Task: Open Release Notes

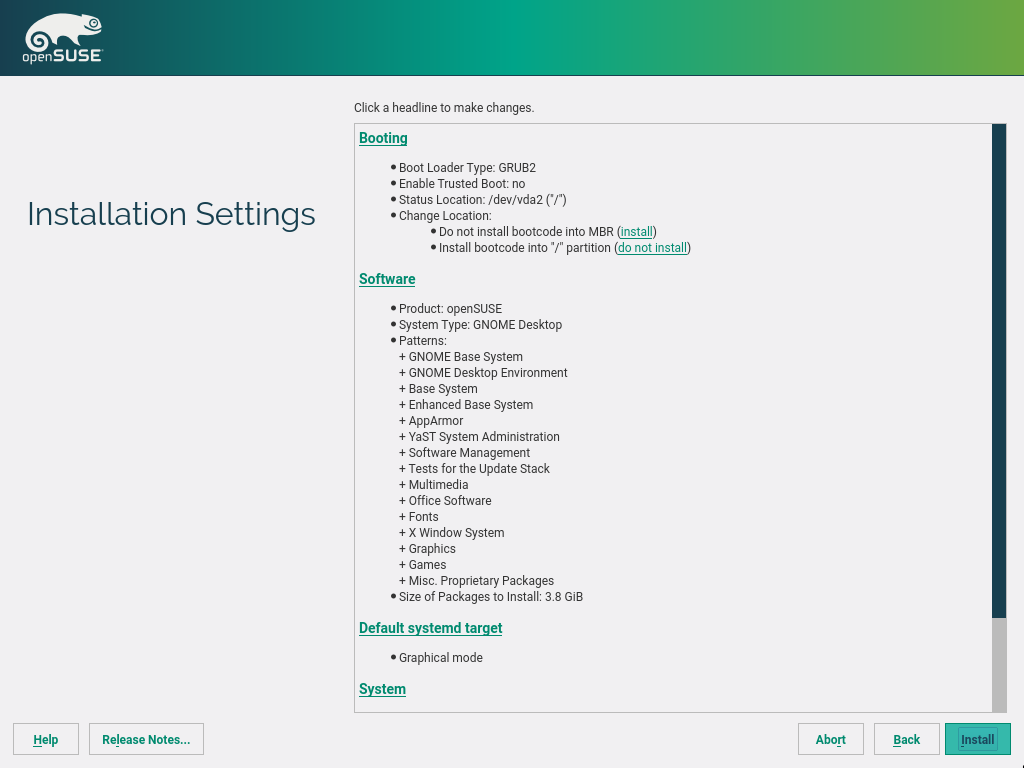Action: pyautogui.click(x=146, y=740)
